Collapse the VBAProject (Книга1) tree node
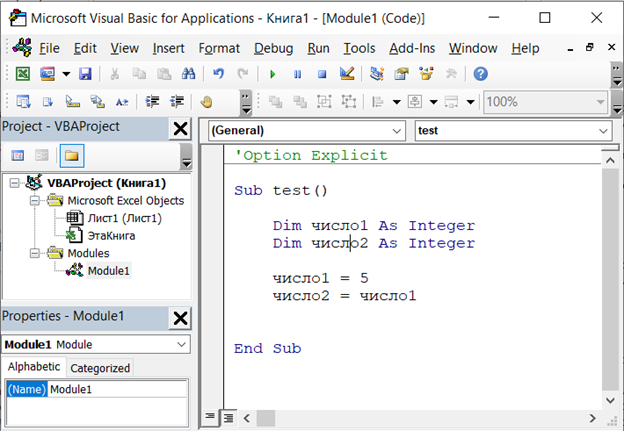Screen dimensions: 624x431 (14, 183)
